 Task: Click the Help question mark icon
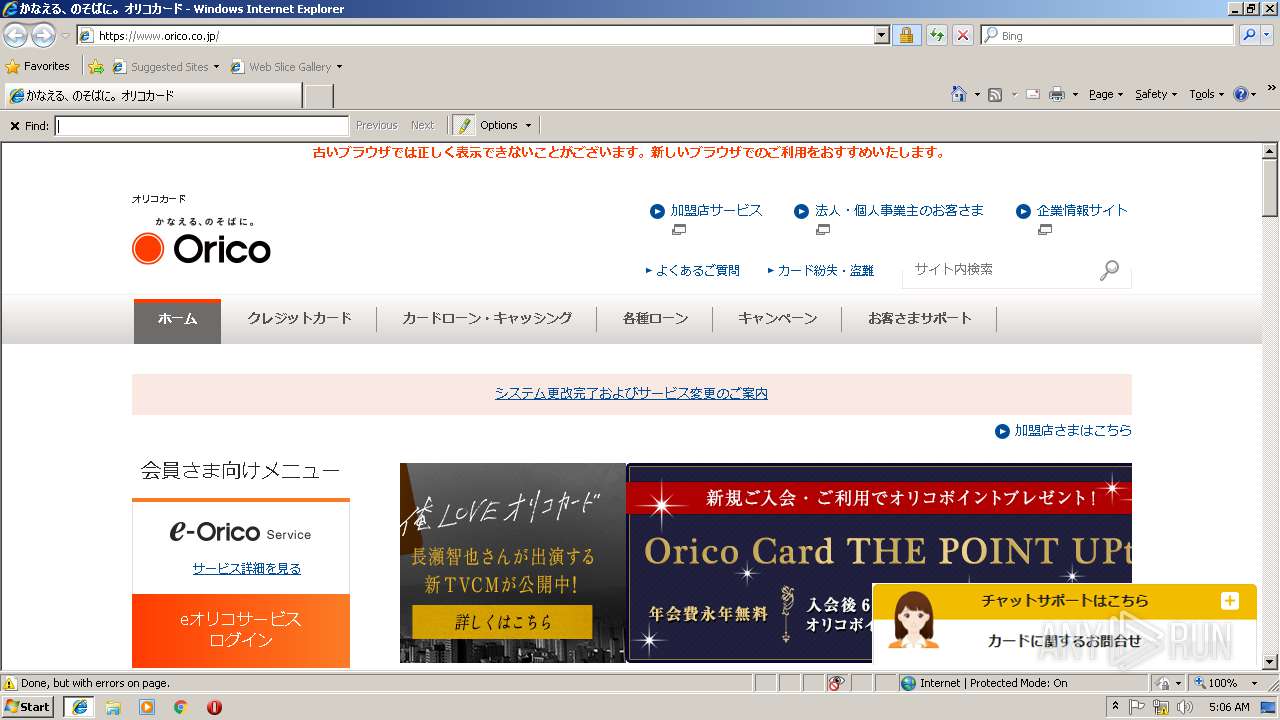1241,94
